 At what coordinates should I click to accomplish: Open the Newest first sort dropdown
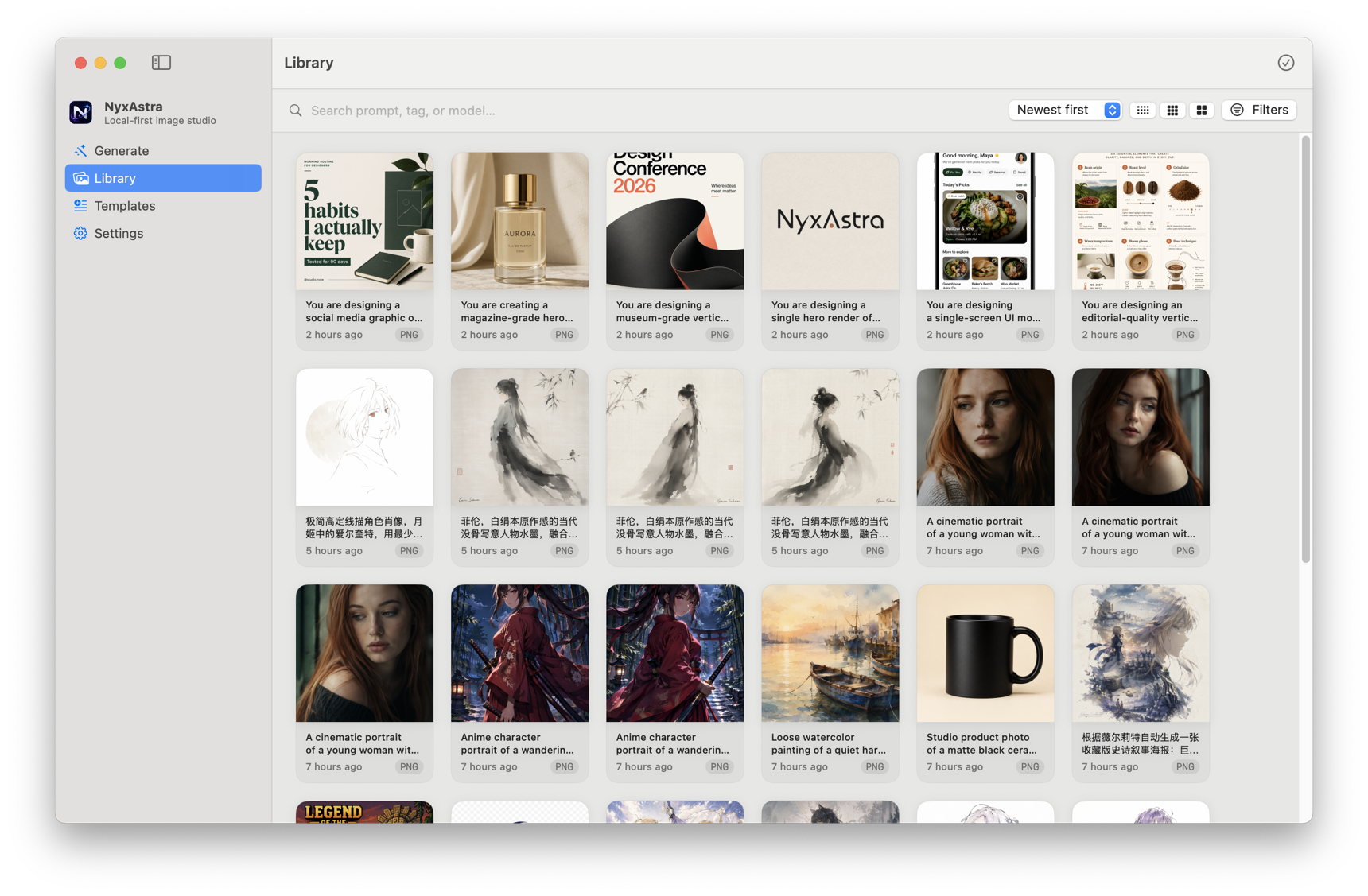point(1066,110)
